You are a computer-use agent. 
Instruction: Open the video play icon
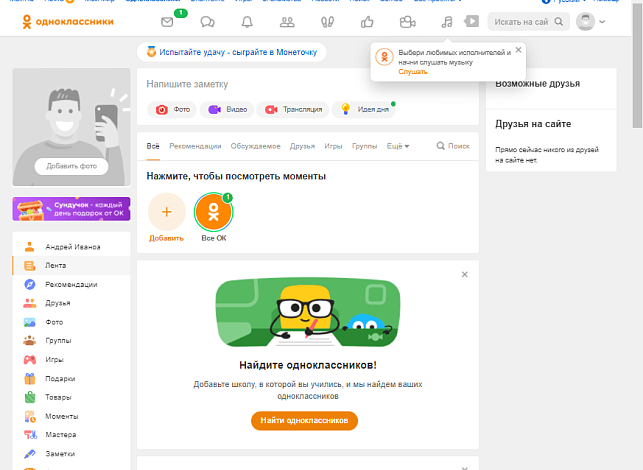click(472, 21)
